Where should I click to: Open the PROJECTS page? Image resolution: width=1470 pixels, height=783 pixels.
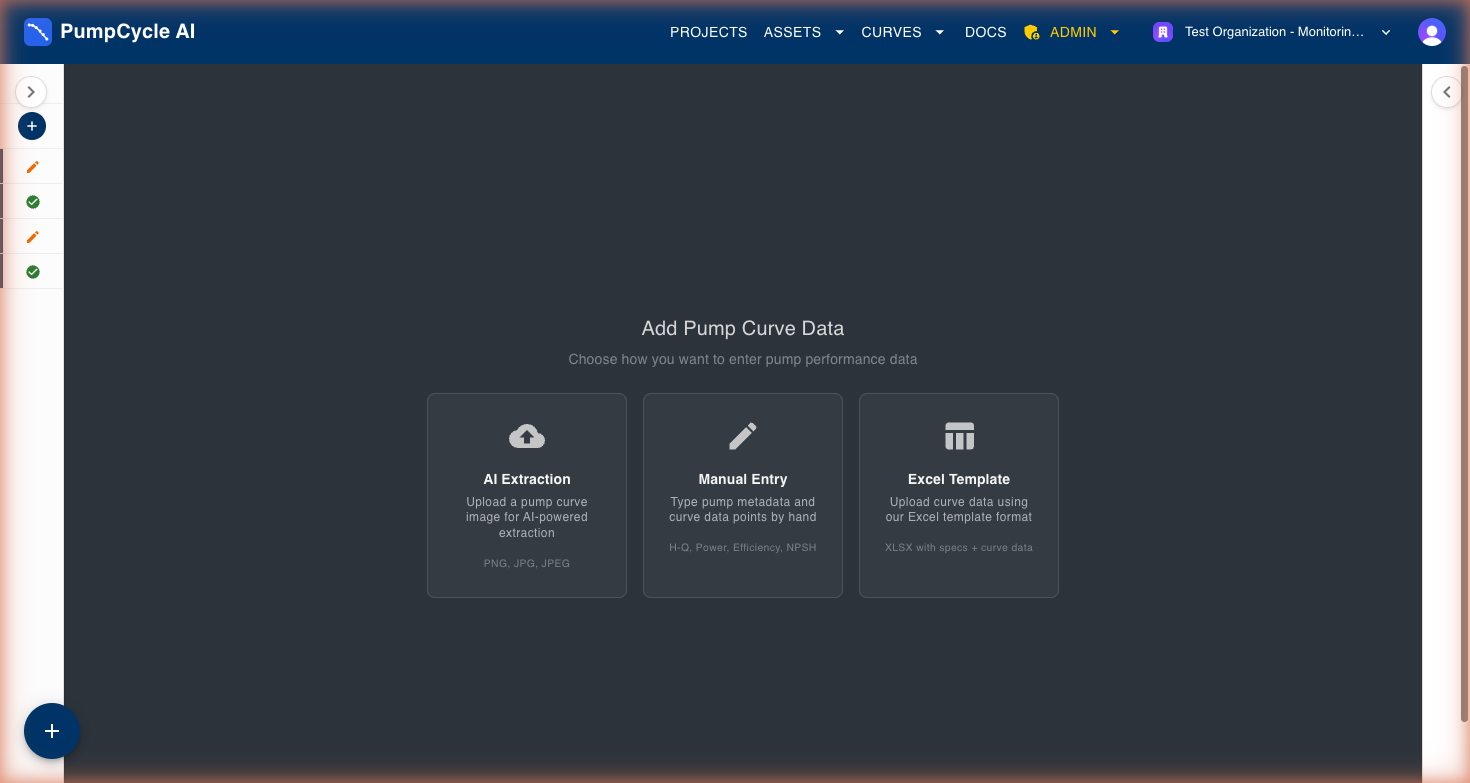[708, 32]
